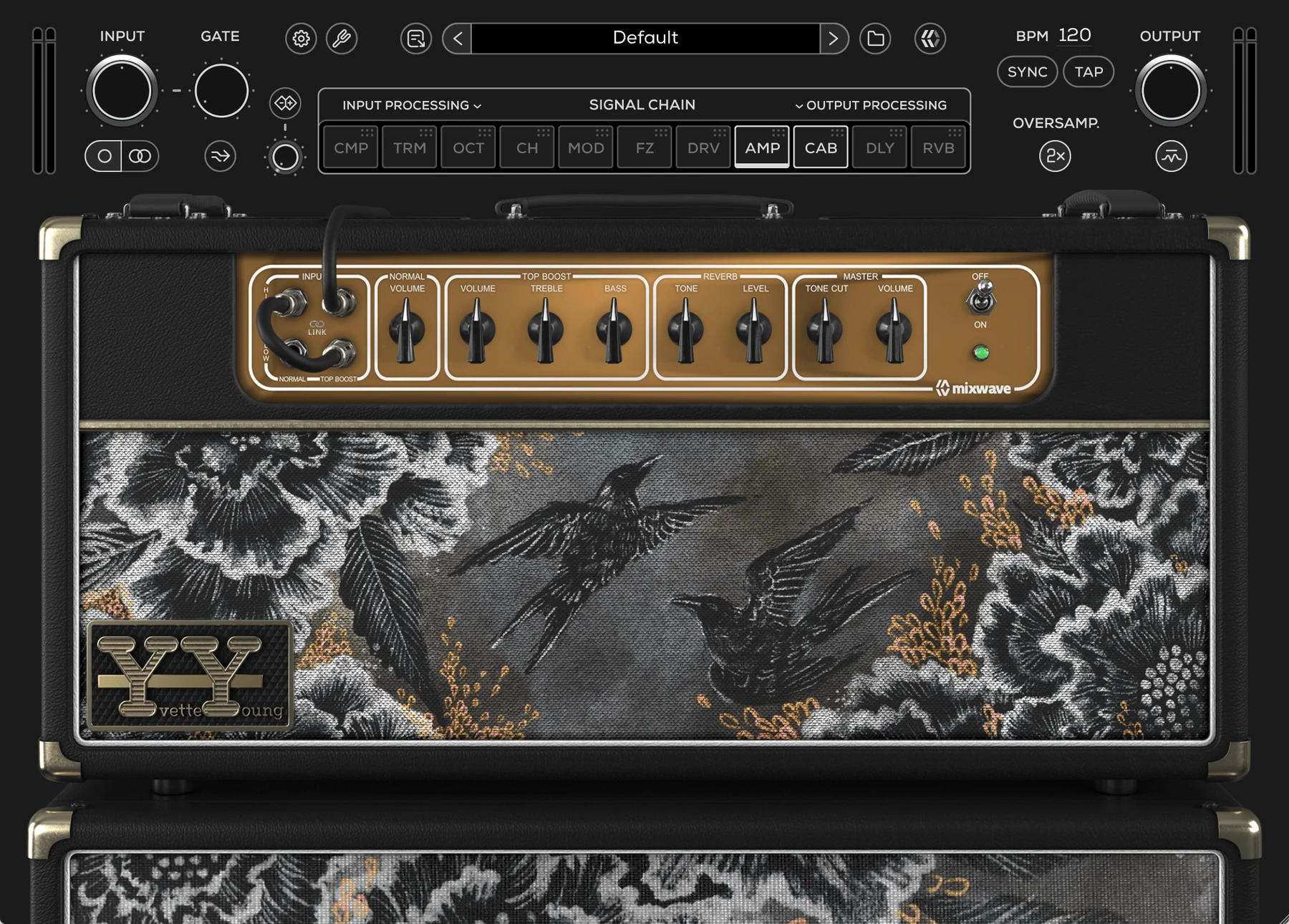The height and width of the screenshot is (924, 1289).
Task: Open the preset folder browser
Action: click(x=875, y=39)
